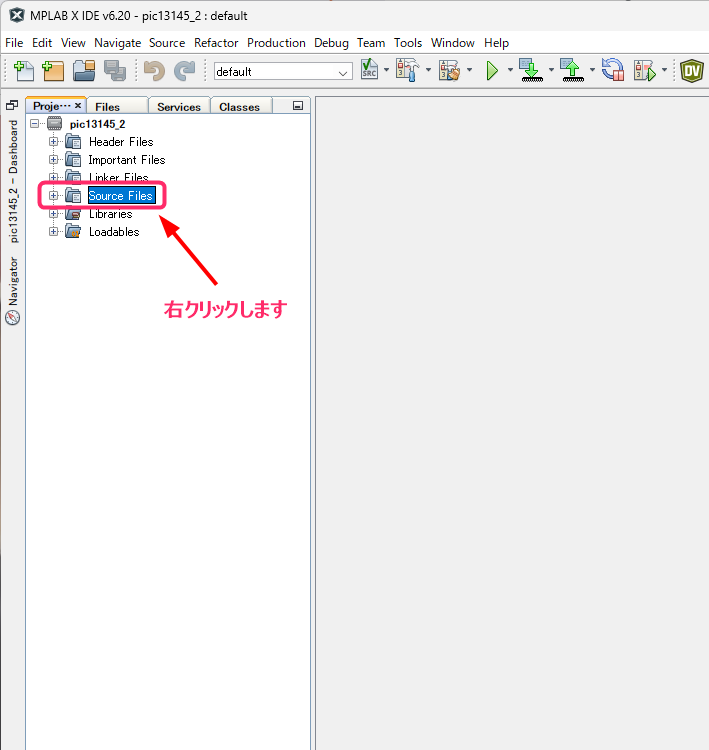Image resolution: width=709 pixels, height=750 pixels.
Task: Click the Build Project hammer icon
Action: [404, 71]
